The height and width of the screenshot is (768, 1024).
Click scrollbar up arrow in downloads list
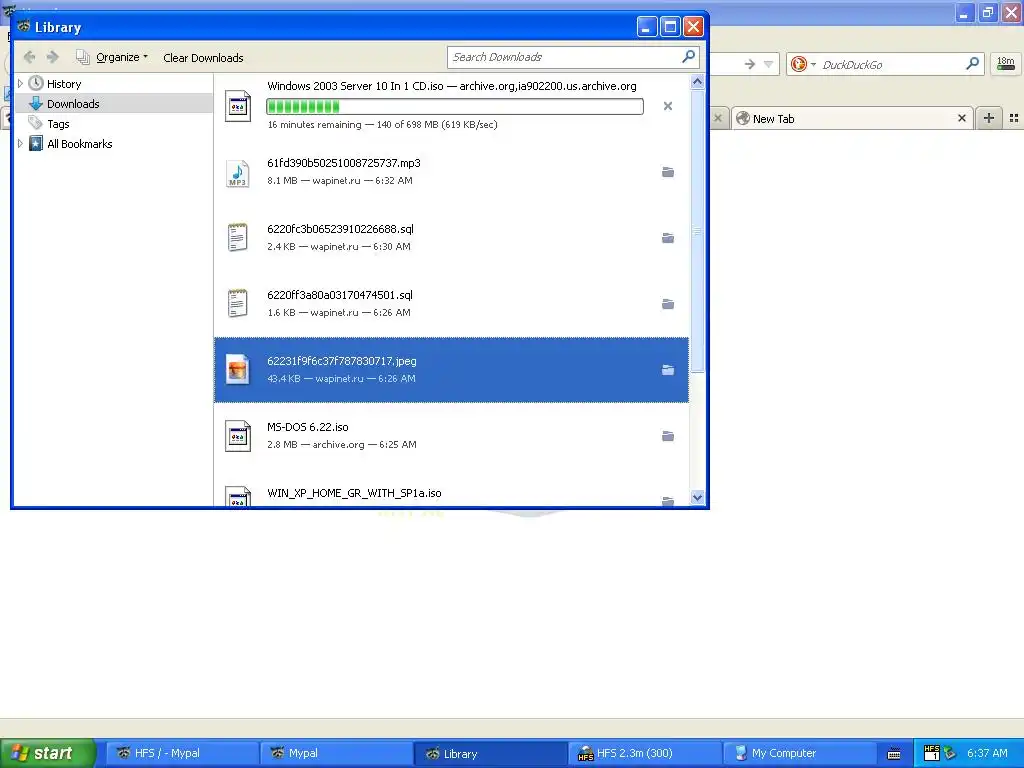697,82
